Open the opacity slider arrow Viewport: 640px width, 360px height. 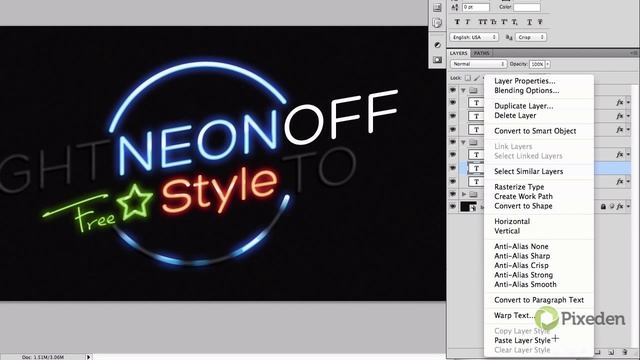548,64
